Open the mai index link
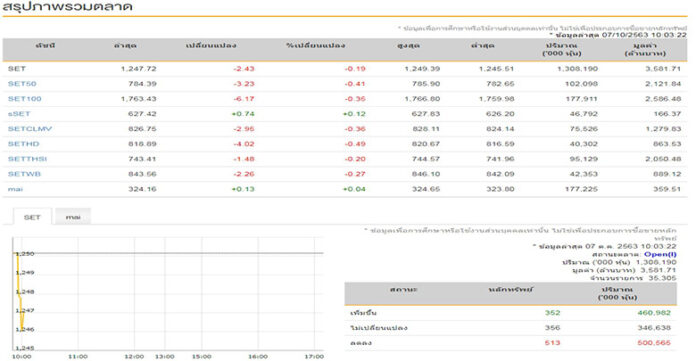The width and height of the screenshot is (696, 361). [x=15, y=189]
